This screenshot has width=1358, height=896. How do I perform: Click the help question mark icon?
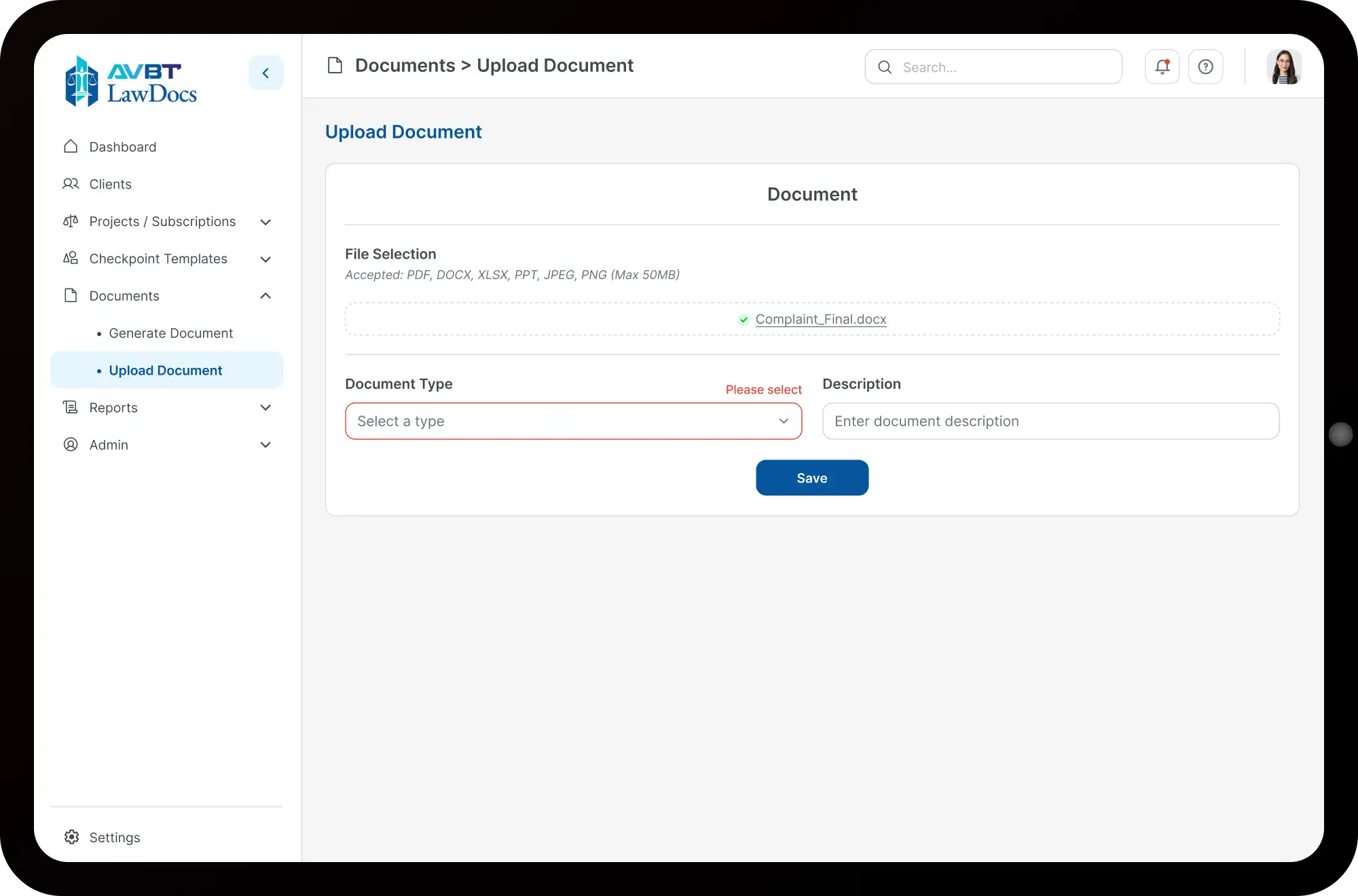point(1205,67)
